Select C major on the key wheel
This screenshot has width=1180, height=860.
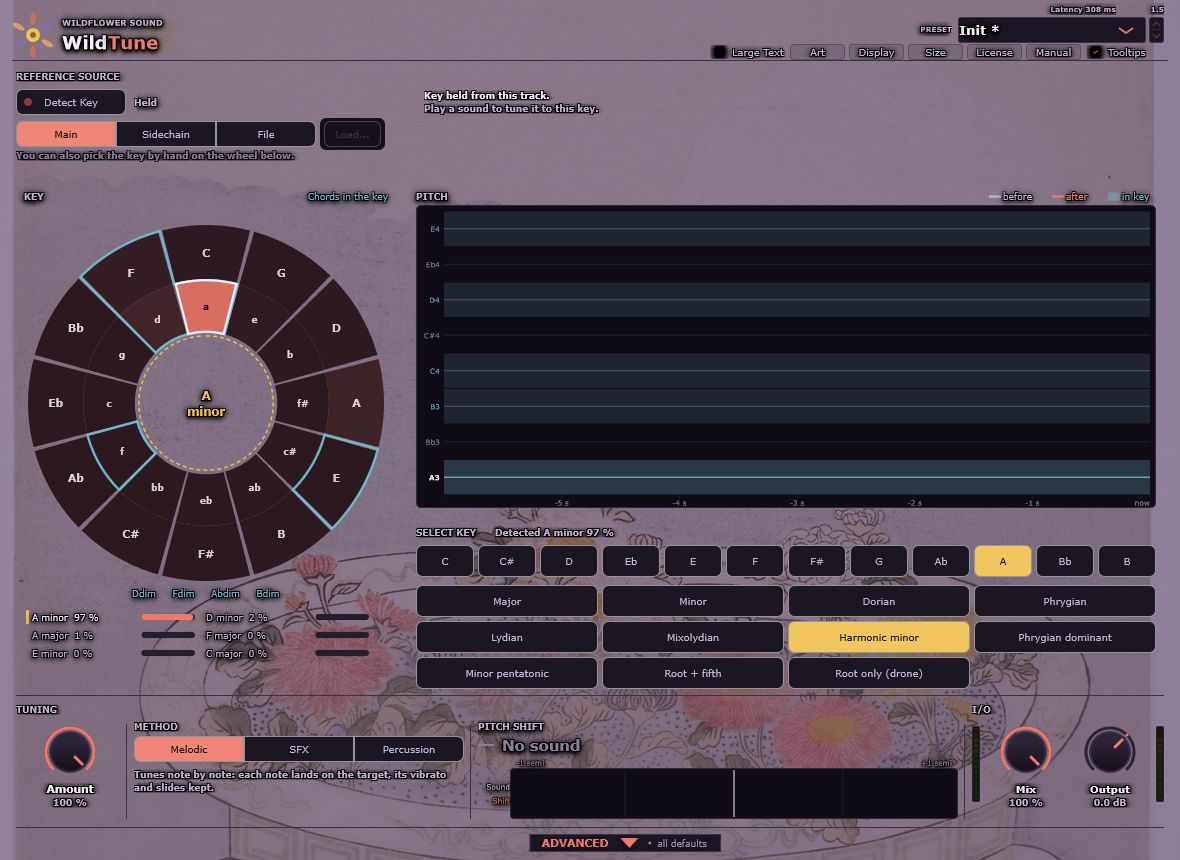point(205,253)
